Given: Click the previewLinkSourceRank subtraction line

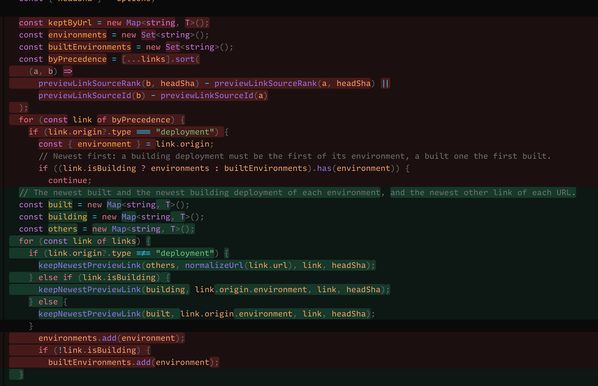Looking at the screenshot, I should (214, 84).
